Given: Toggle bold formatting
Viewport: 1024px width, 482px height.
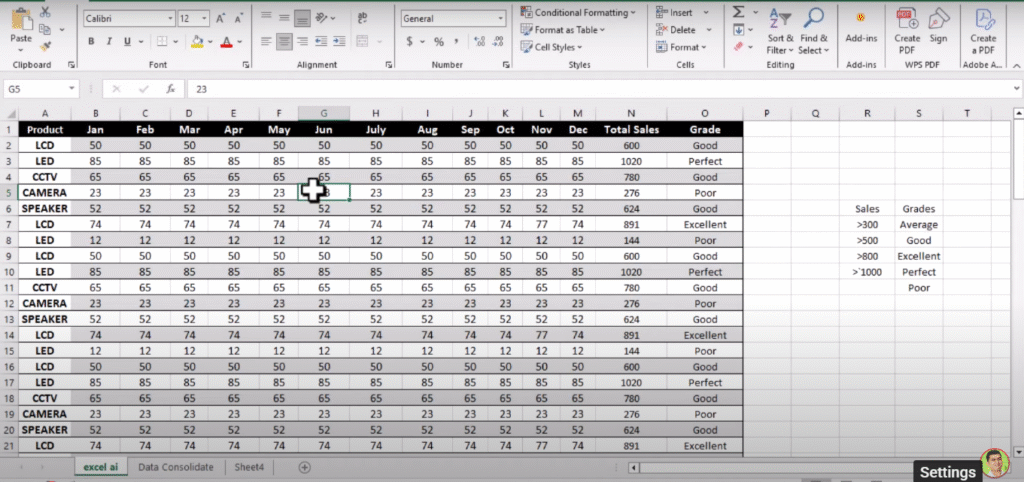Looking at the screenshot, I should pos(92,42).
